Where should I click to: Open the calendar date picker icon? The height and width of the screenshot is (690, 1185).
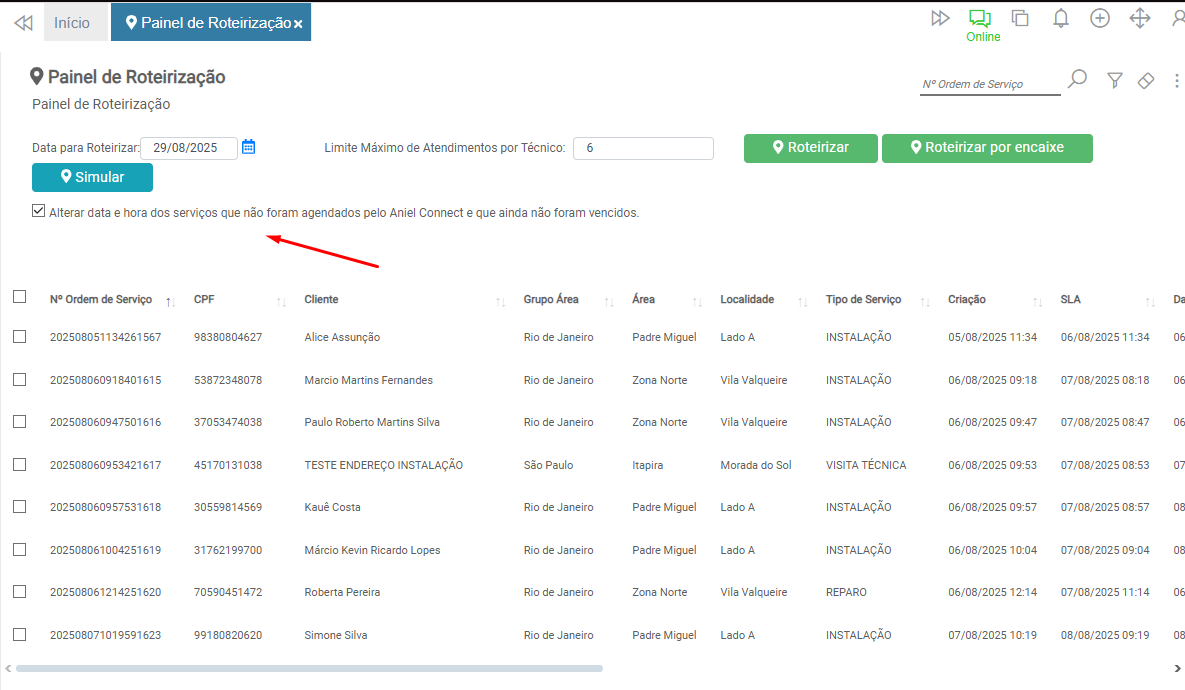point(249,147)
